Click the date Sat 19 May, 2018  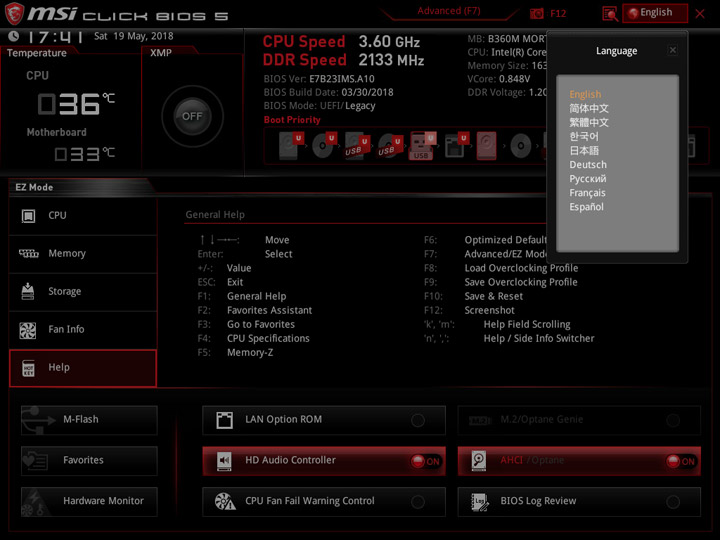pos(134,36)
